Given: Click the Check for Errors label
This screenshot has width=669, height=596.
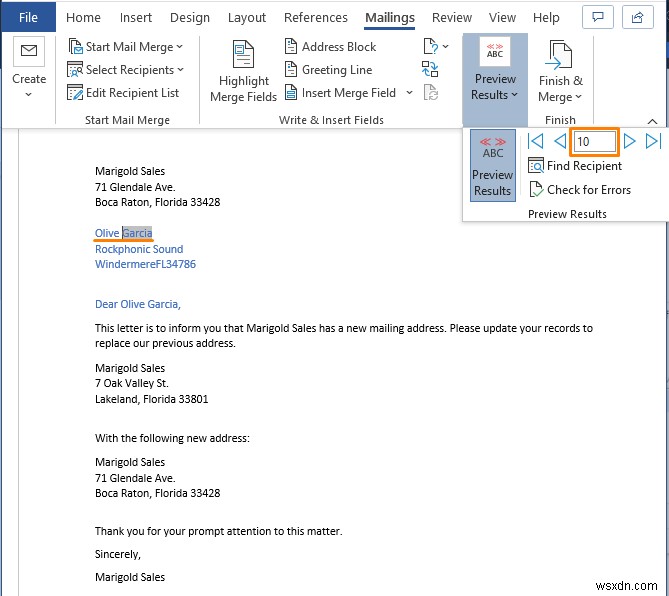Looking at the screenshot, I should coord(589,189).
